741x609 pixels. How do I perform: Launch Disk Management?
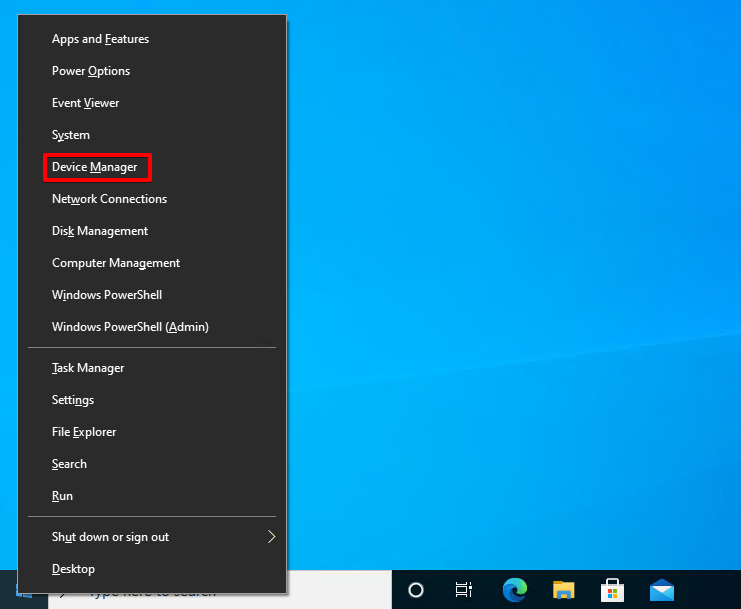(100, 231)
